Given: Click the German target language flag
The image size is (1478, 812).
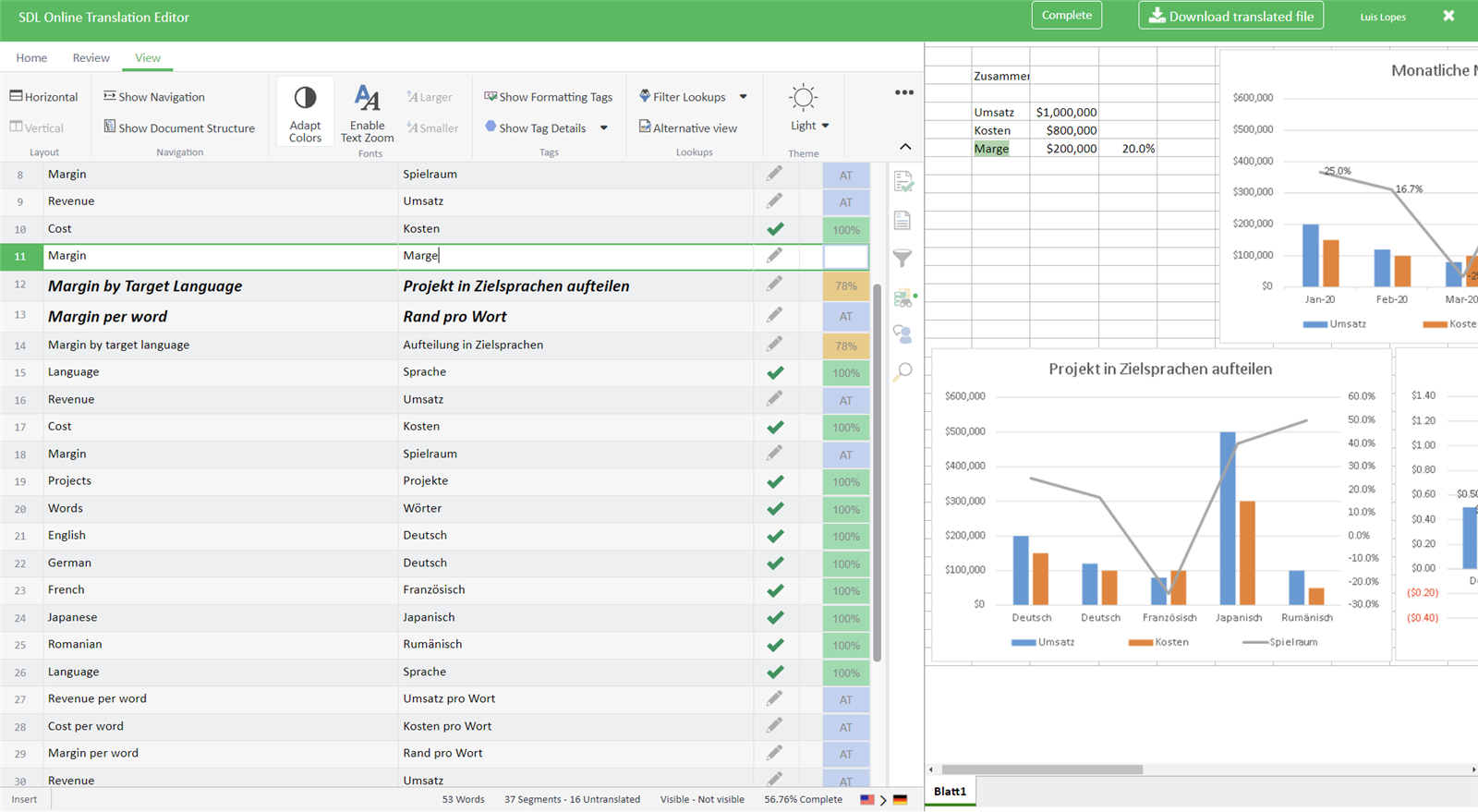Looking at the screenshot, I should click(900, 800).
